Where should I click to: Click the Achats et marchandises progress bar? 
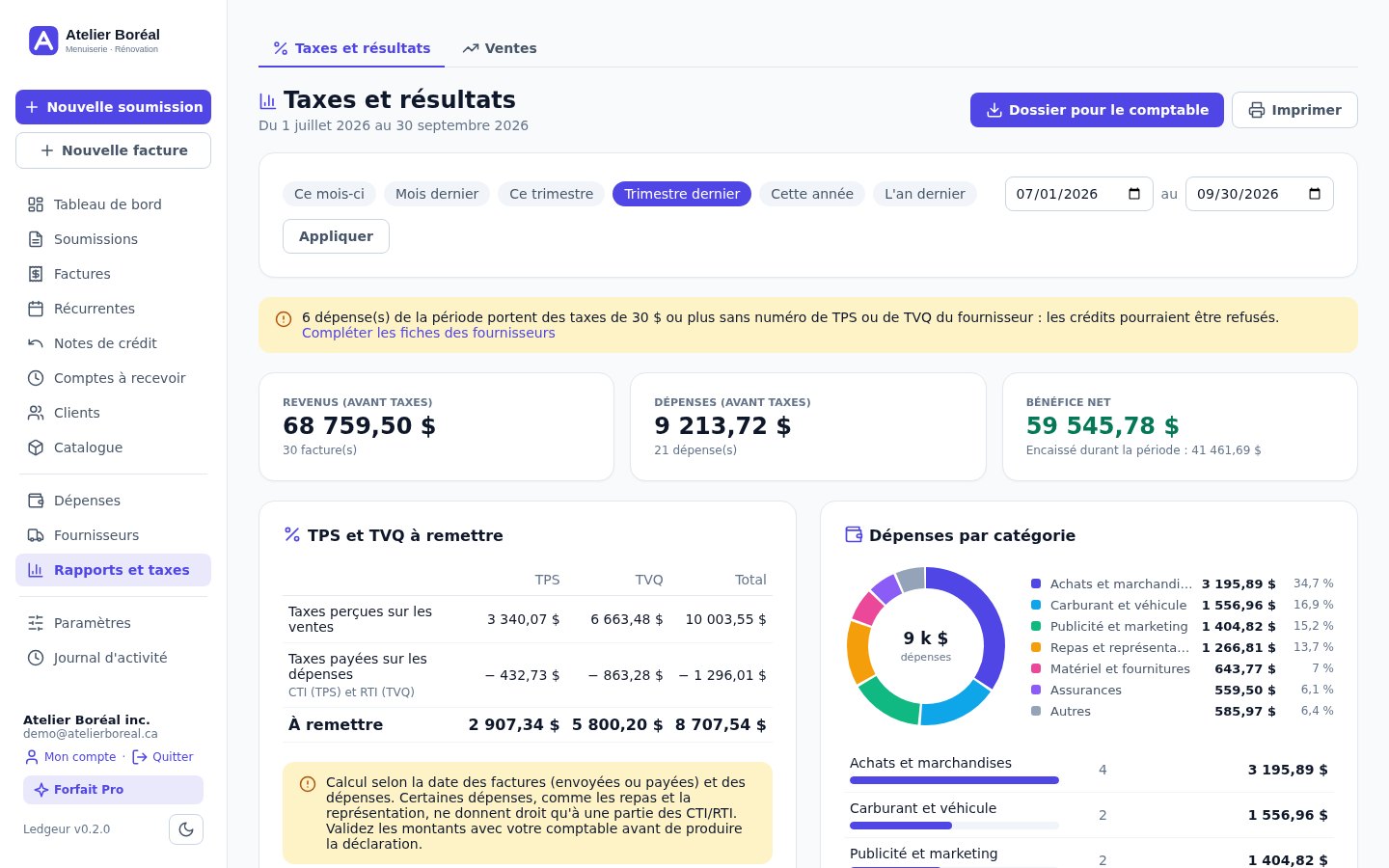(954, 780)
